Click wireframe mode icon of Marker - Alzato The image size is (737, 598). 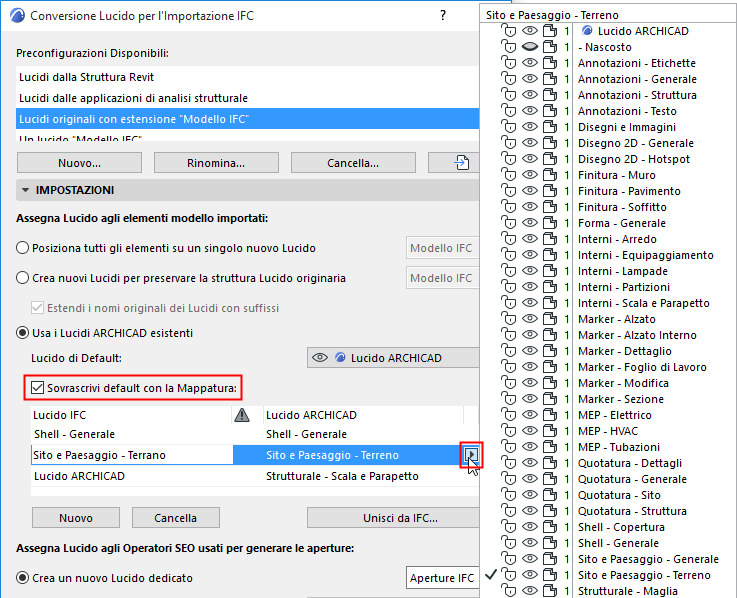(550, 318)
